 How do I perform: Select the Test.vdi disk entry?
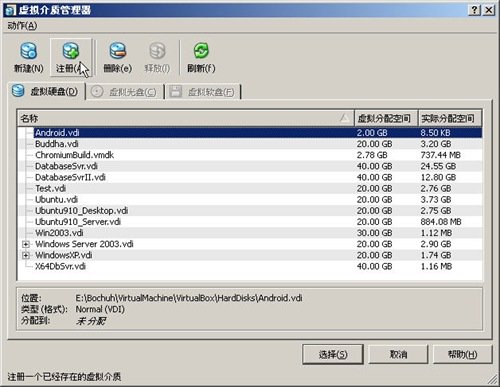(50, 188)
